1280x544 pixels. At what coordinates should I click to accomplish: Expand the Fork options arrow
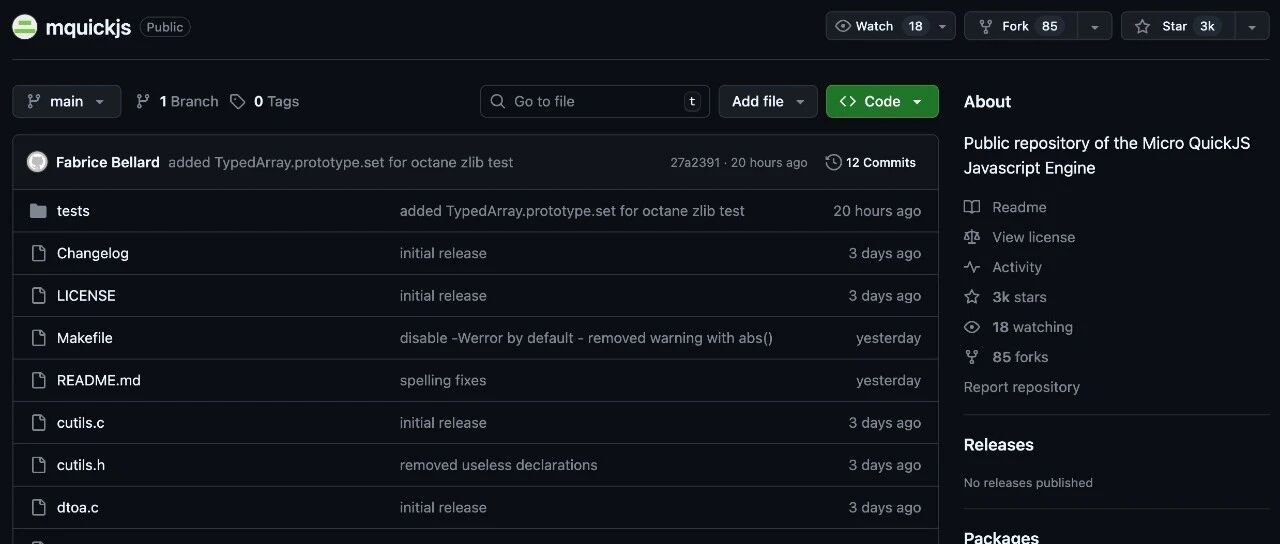(x=1095, y=27)
